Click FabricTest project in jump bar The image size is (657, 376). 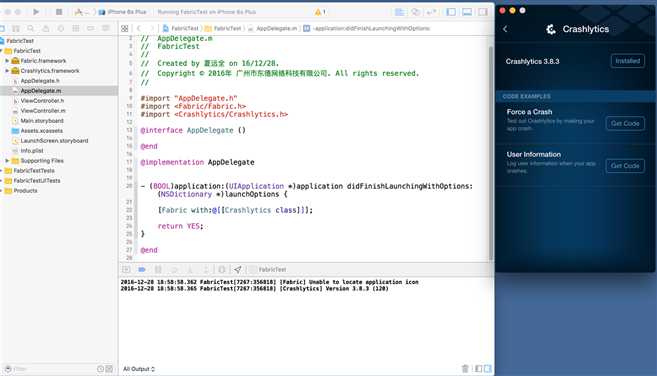coord(181,29)
